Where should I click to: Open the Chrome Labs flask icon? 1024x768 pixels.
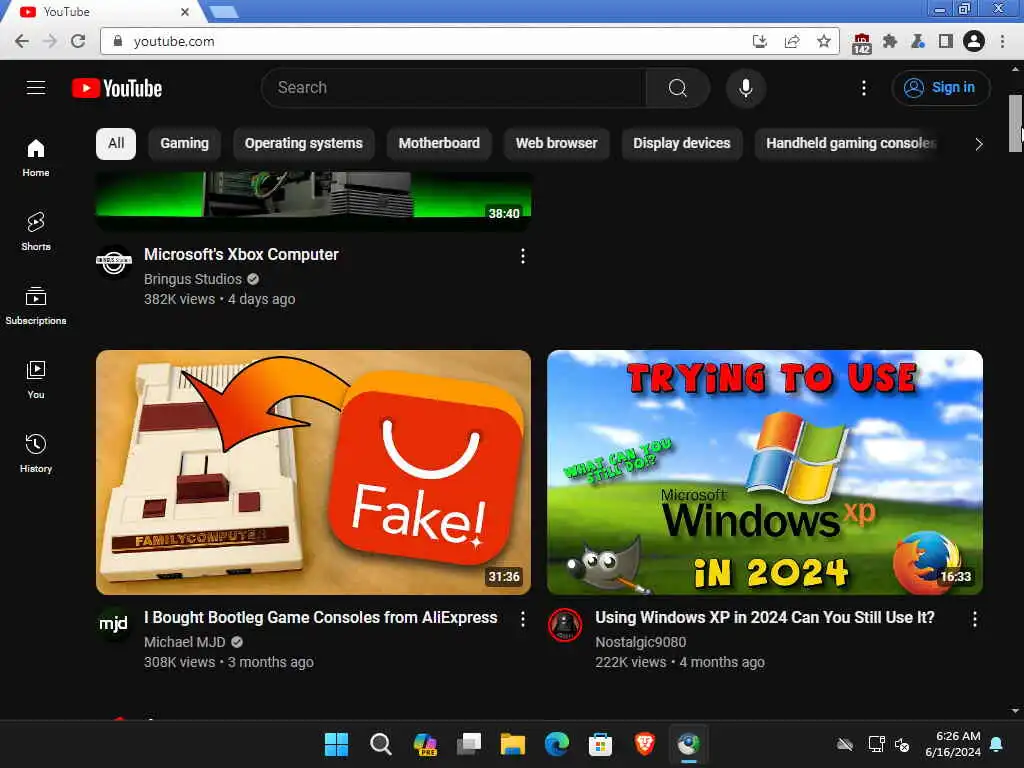tap(918, 41)
